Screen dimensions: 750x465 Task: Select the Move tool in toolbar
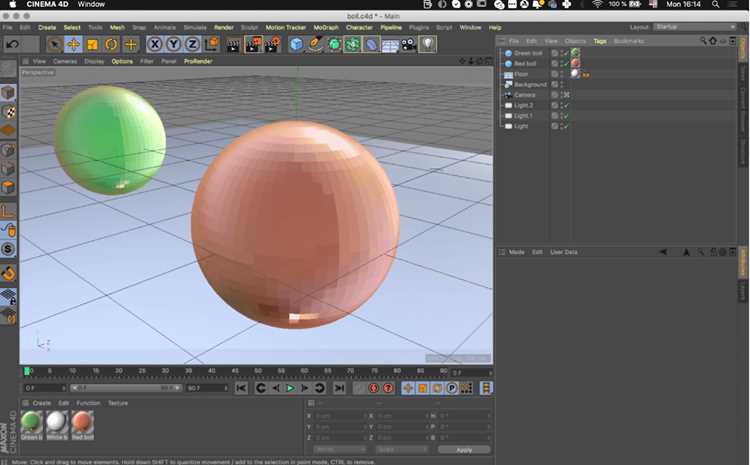[73, 44]
